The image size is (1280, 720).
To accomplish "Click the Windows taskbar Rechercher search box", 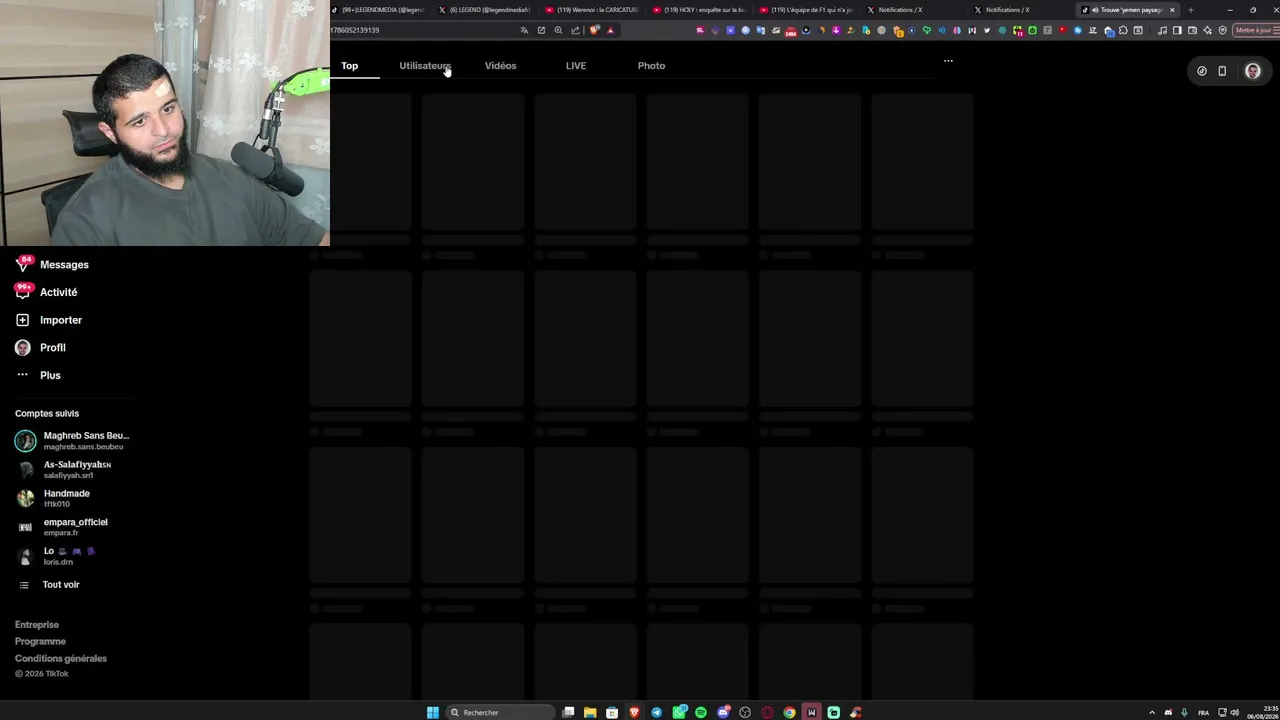I will (x=500, y=712).
